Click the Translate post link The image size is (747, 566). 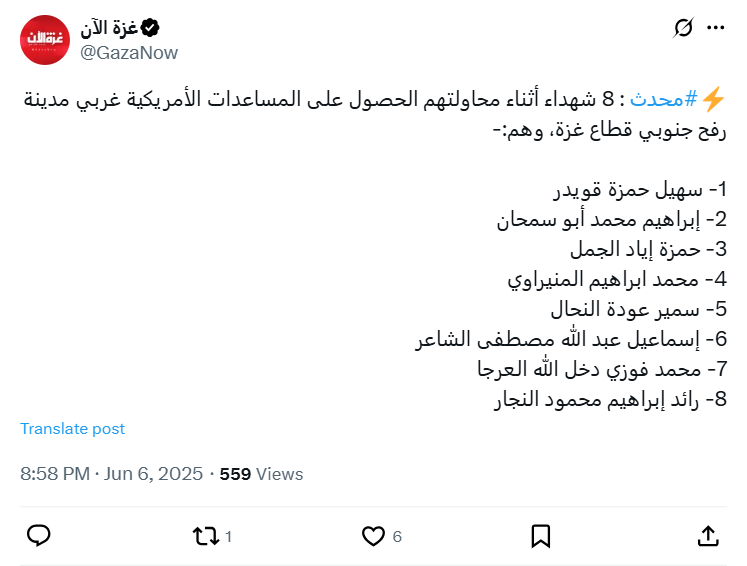[x=73, y=428]
